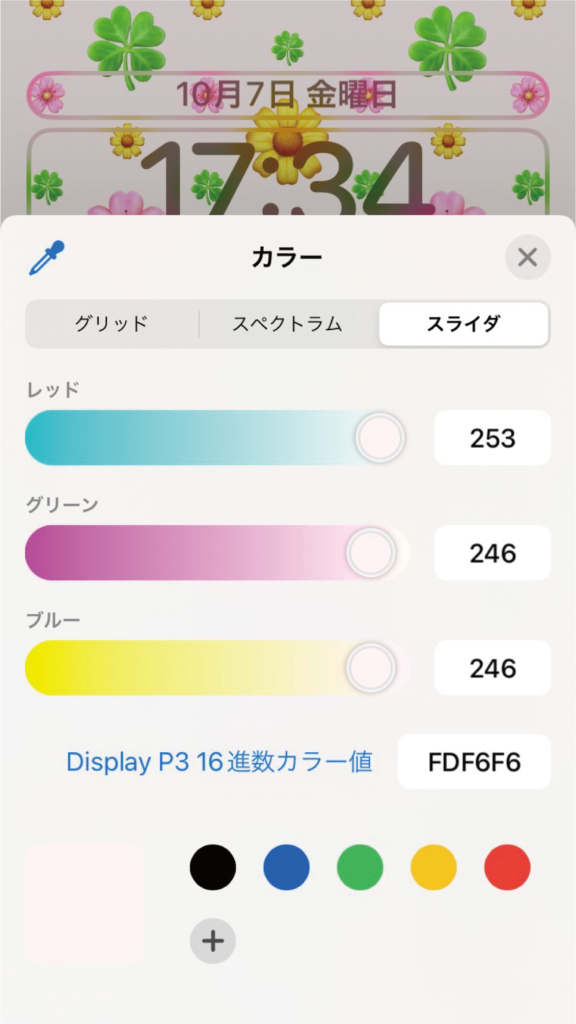
Task: Choose the yellow color swatch
Action: pyautogui.click(x=434, y=867)
